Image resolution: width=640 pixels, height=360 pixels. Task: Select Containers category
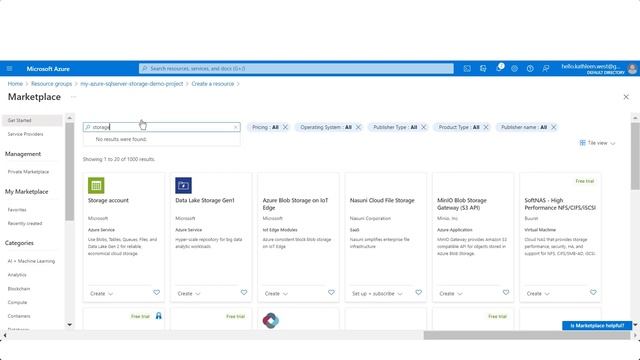point(19,316)
